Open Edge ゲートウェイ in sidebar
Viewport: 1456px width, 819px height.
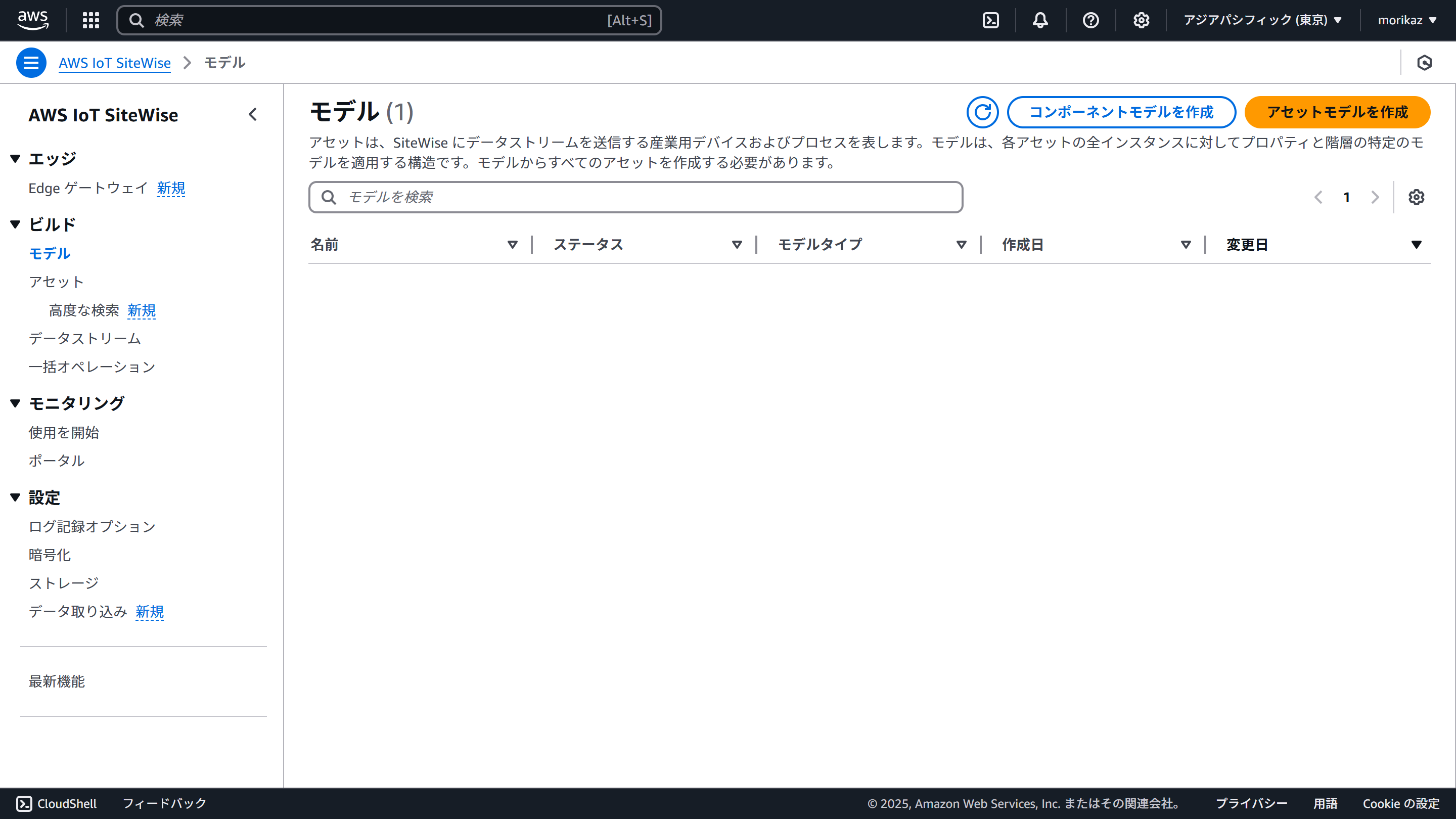click(88, 188)
